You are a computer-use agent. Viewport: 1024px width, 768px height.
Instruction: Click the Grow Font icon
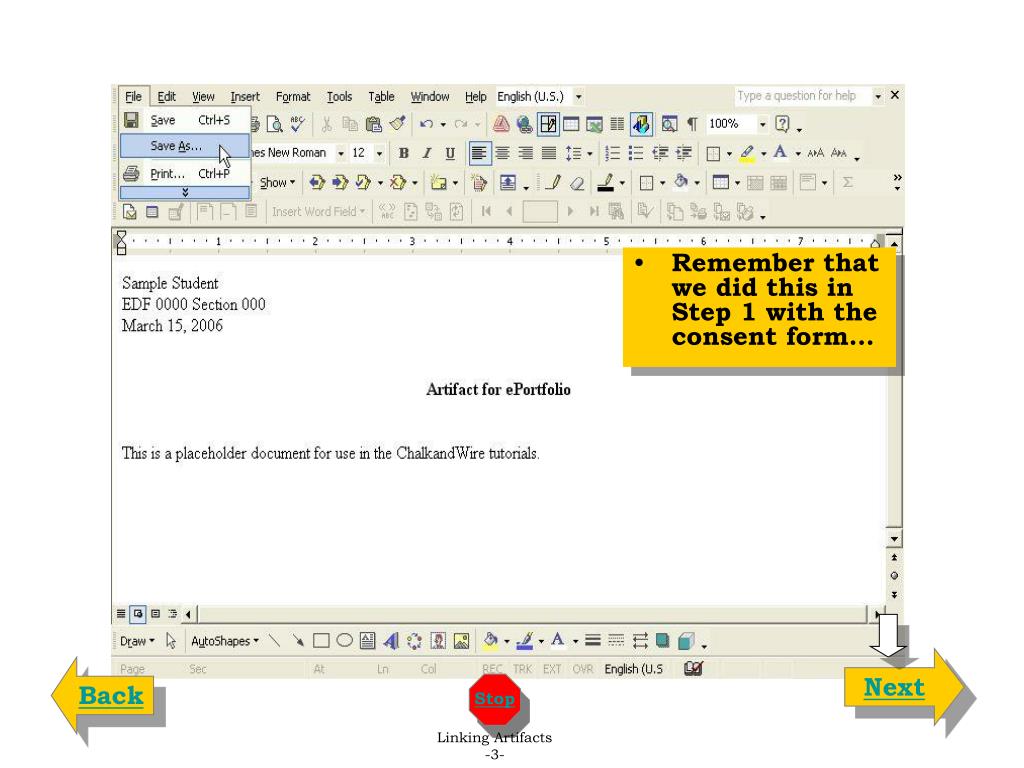(816, 153)
